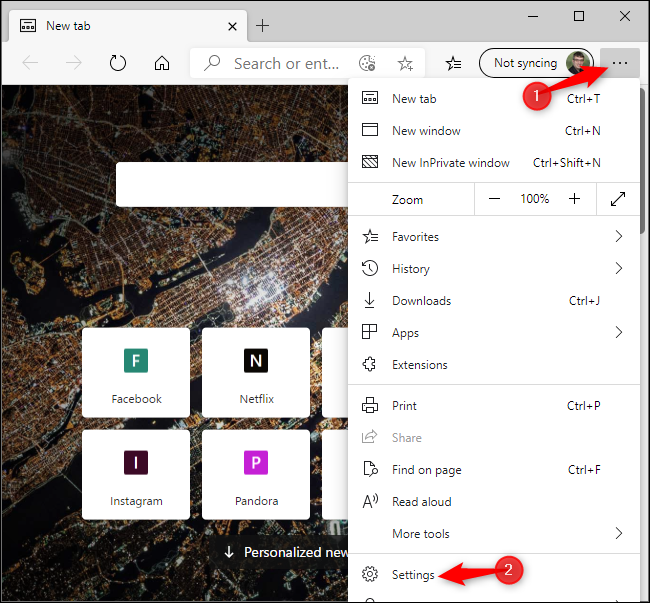Open the Netflix quick link tile
The image size is (650, 603).
pos(256,373)
